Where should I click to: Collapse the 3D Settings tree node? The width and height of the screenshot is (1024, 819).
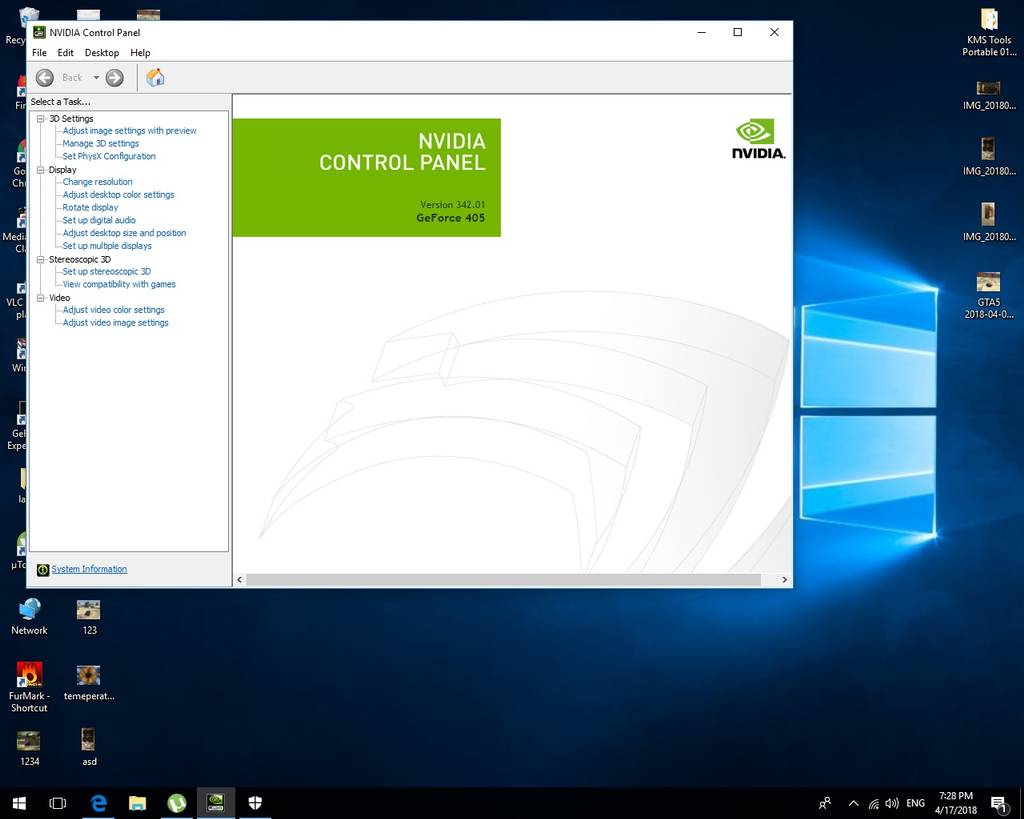point(40,119)
